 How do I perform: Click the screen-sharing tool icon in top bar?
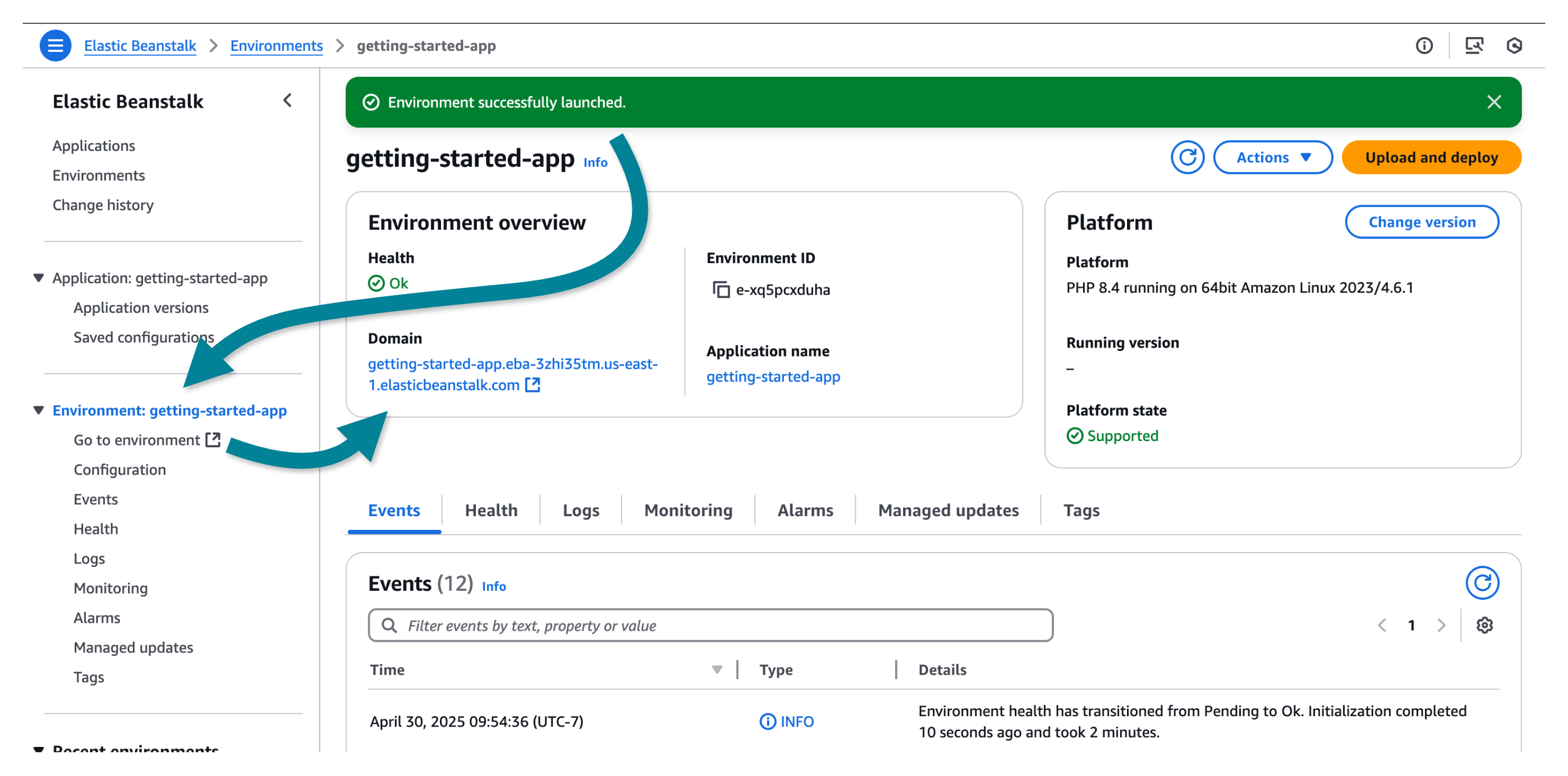point(1475,46)
